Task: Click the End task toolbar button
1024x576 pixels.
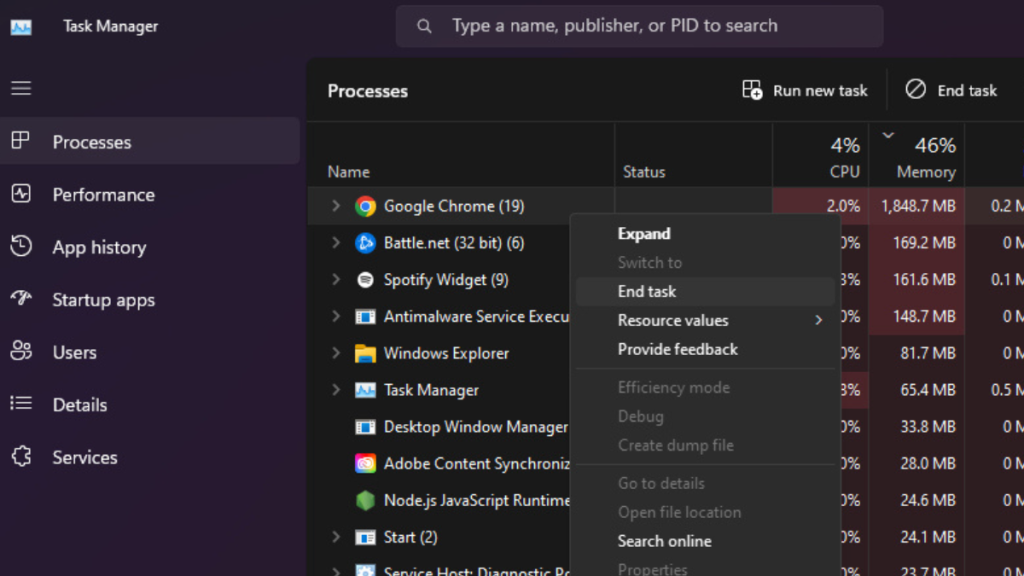Action: pos(951,90)
